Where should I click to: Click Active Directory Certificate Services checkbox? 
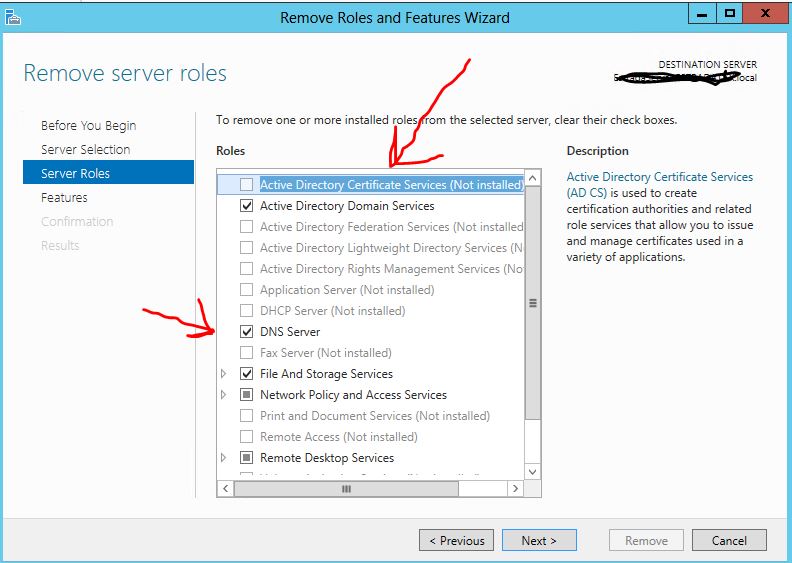point(246,184)
